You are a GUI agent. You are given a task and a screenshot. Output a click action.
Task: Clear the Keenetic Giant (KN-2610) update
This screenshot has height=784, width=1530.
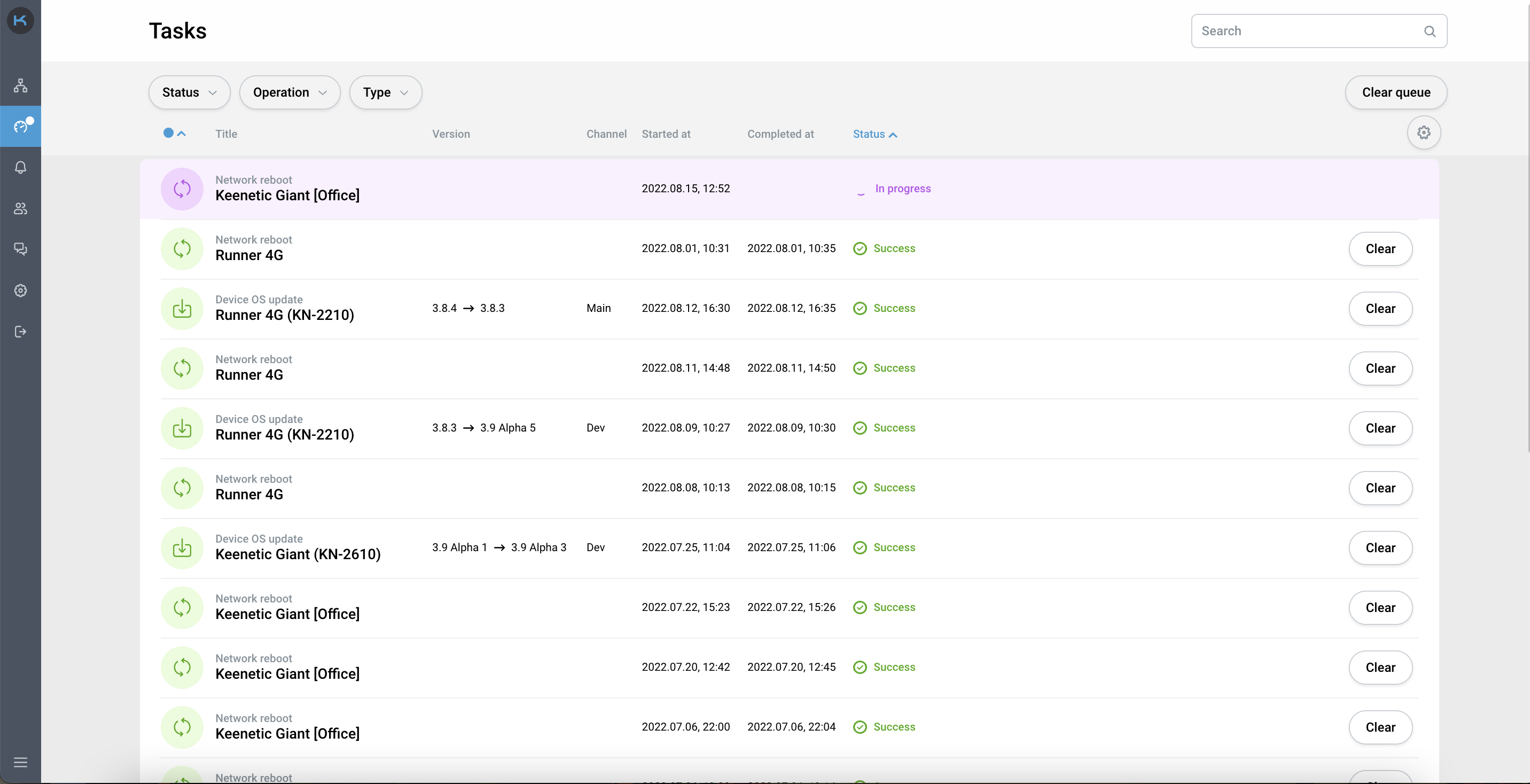(1380, 547)
